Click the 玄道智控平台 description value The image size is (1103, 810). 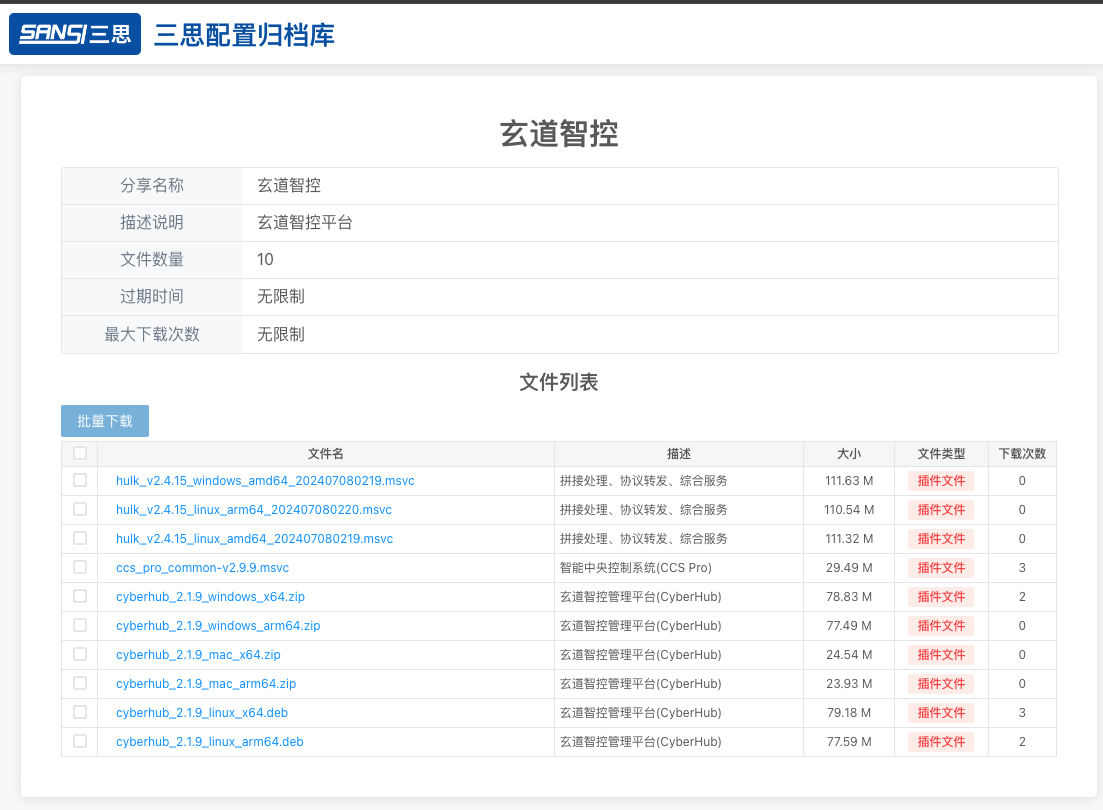coord(305,223)
